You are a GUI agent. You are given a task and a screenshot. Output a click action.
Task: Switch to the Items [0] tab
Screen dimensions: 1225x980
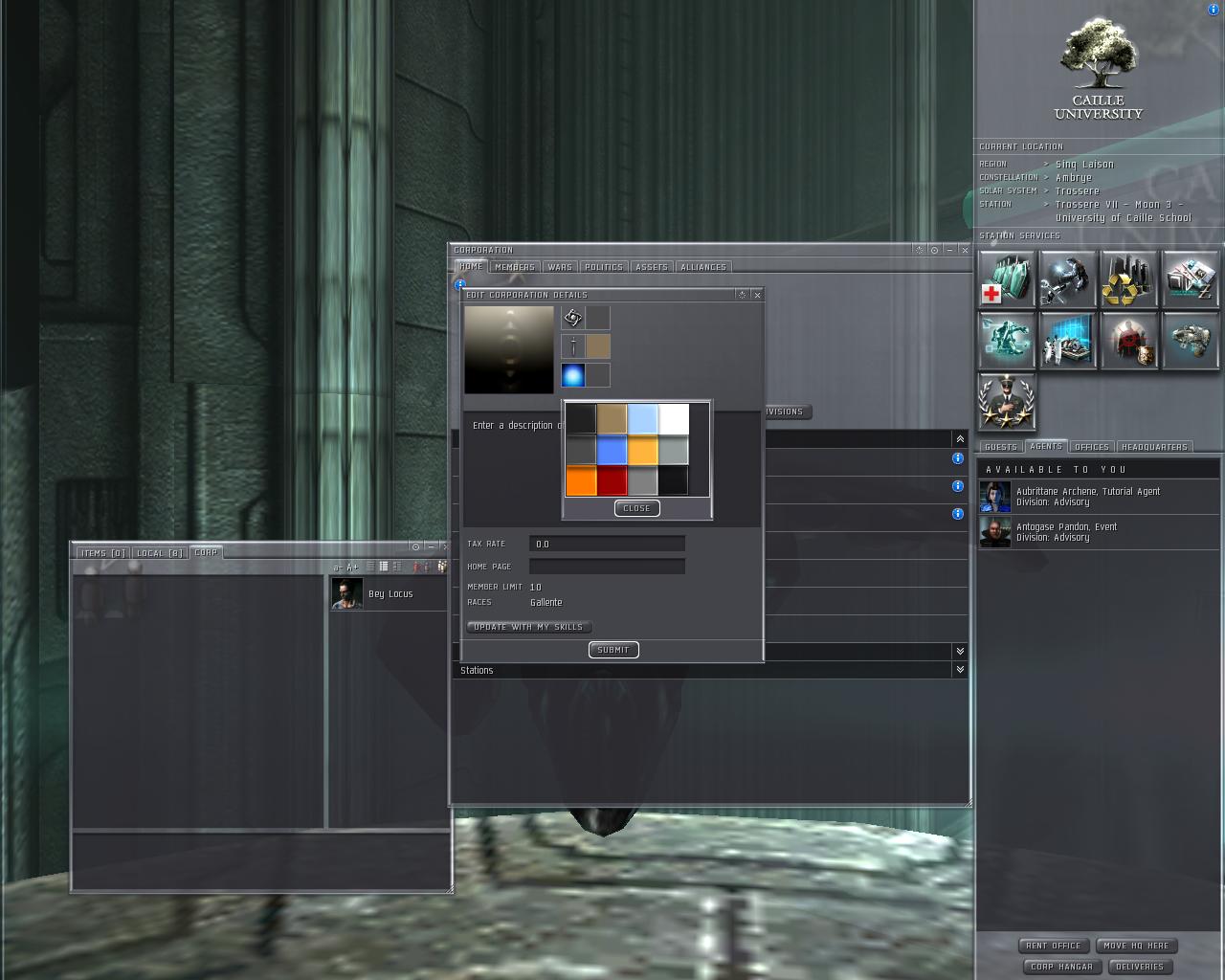tap(103, 553)
